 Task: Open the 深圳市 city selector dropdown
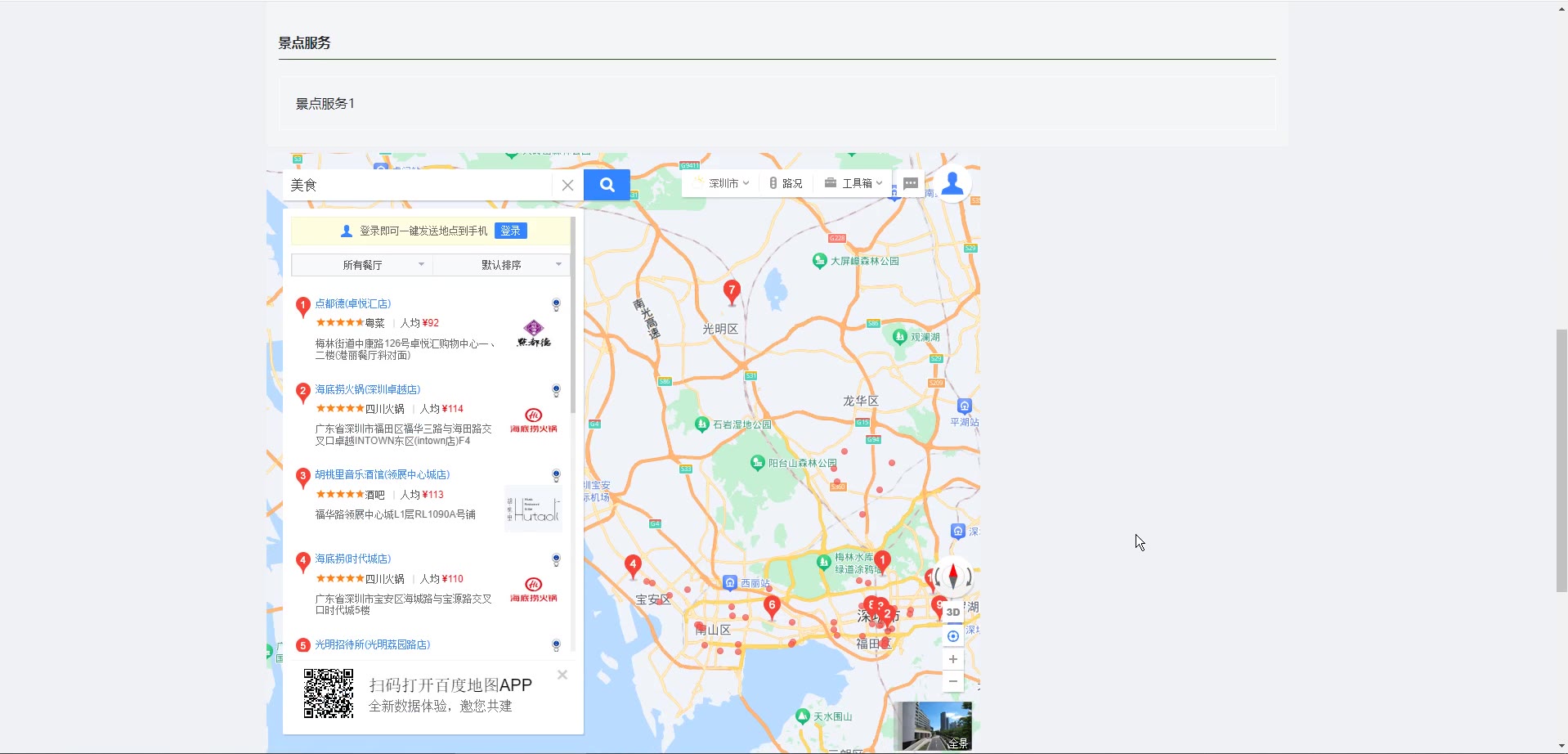722,183
